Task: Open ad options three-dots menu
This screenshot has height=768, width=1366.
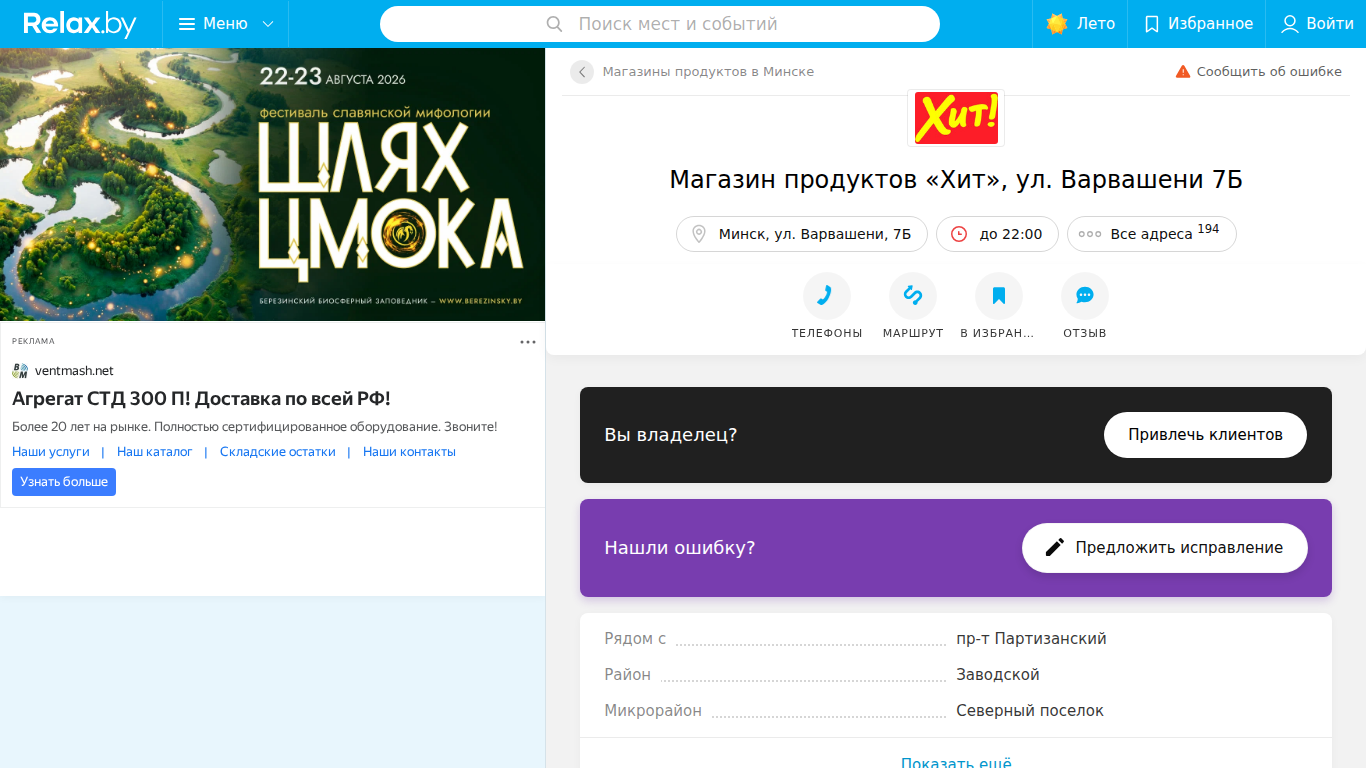Action: pyautogui.click(x=528, y=342)
